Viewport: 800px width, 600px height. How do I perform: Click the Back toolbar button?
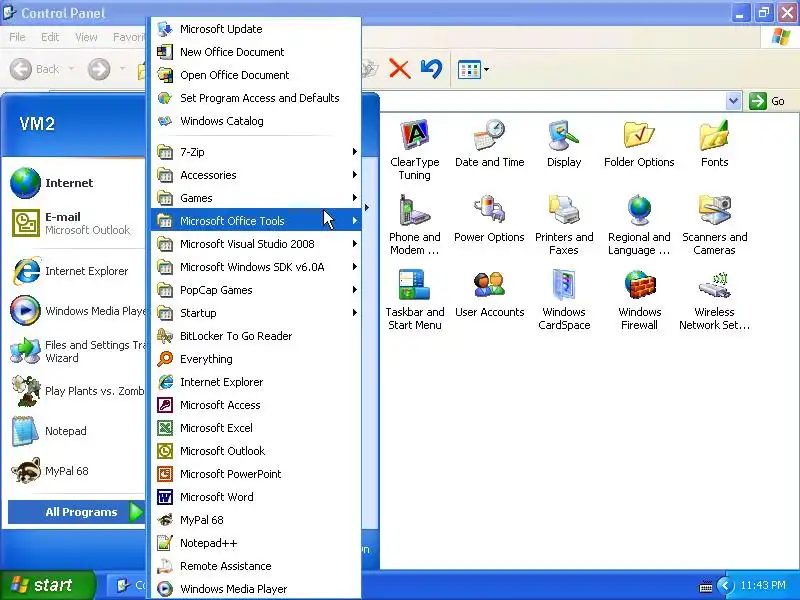tap(35, 69)
